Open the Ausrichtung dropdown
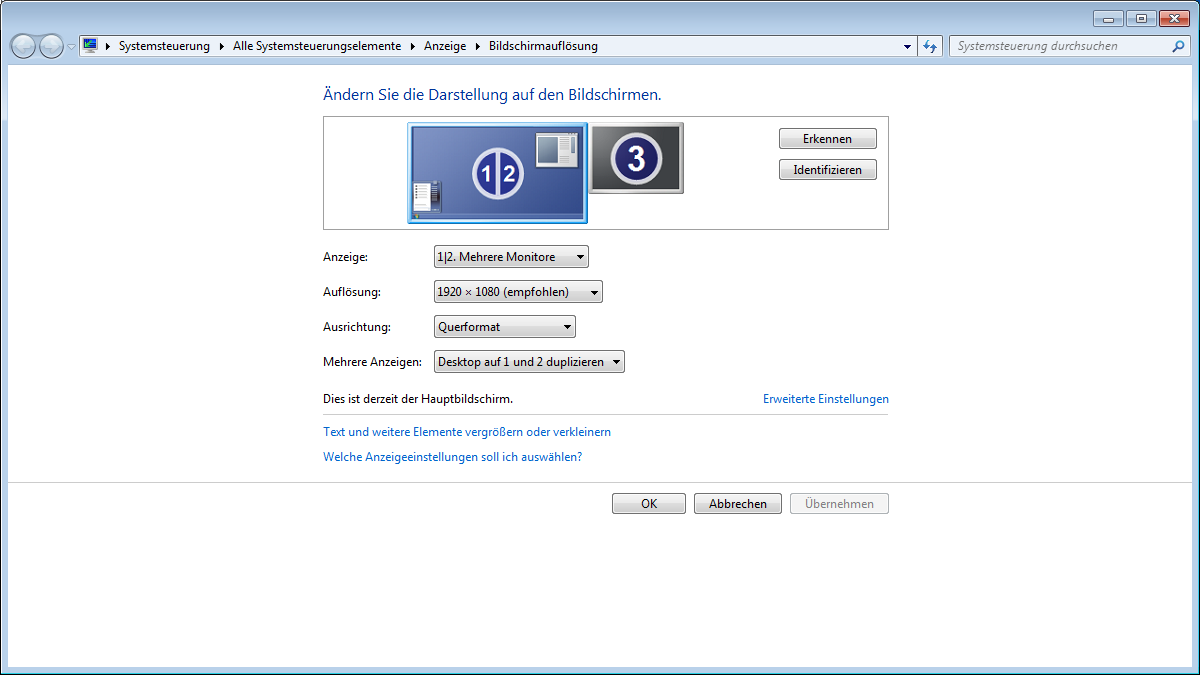 tap(505, 327)
